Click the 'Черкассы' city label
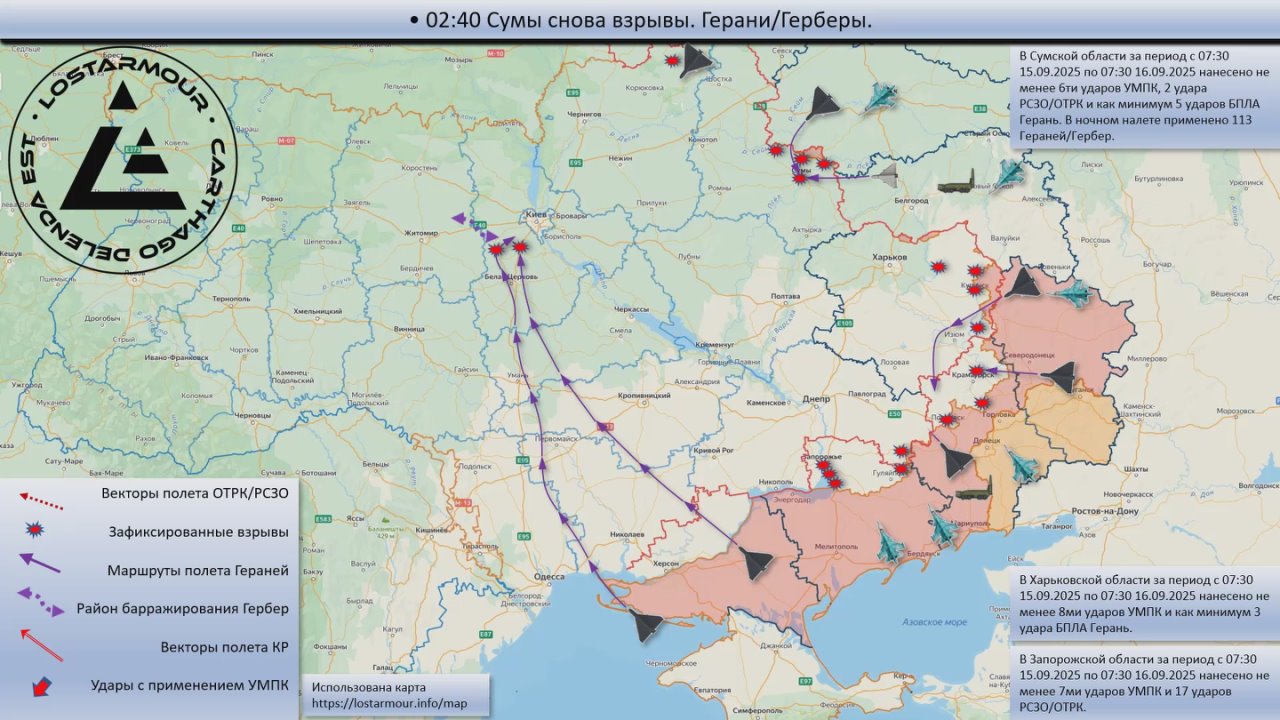 632,310
